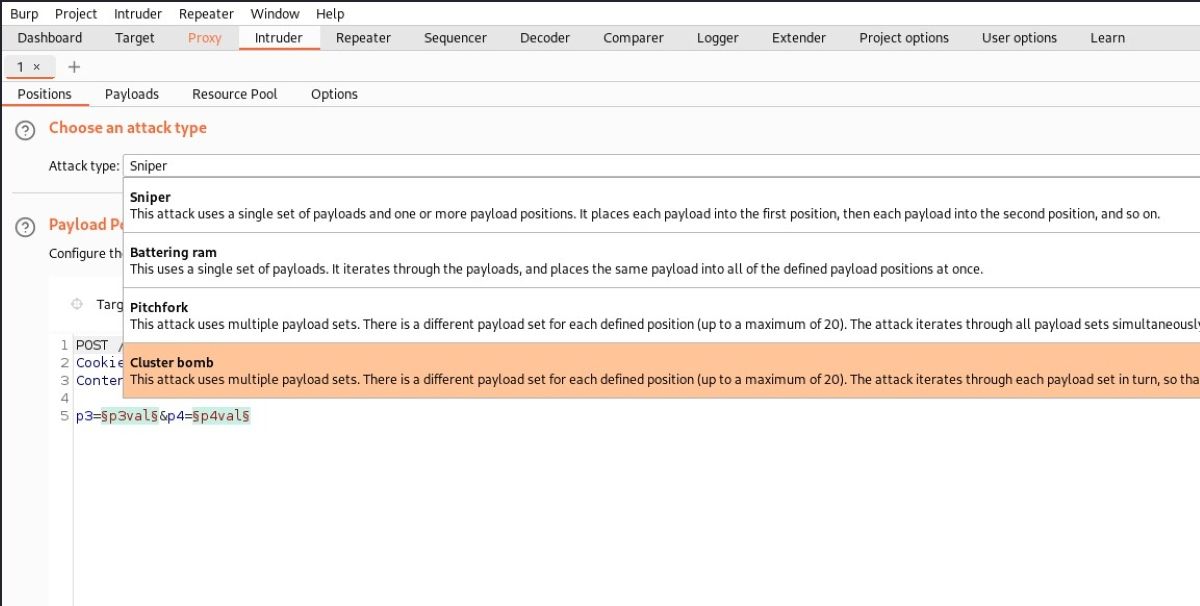The width and height of the screenshot is (1200, 606).
Task: Open the Repeater menu in menu bar
Action: (206, 14)
